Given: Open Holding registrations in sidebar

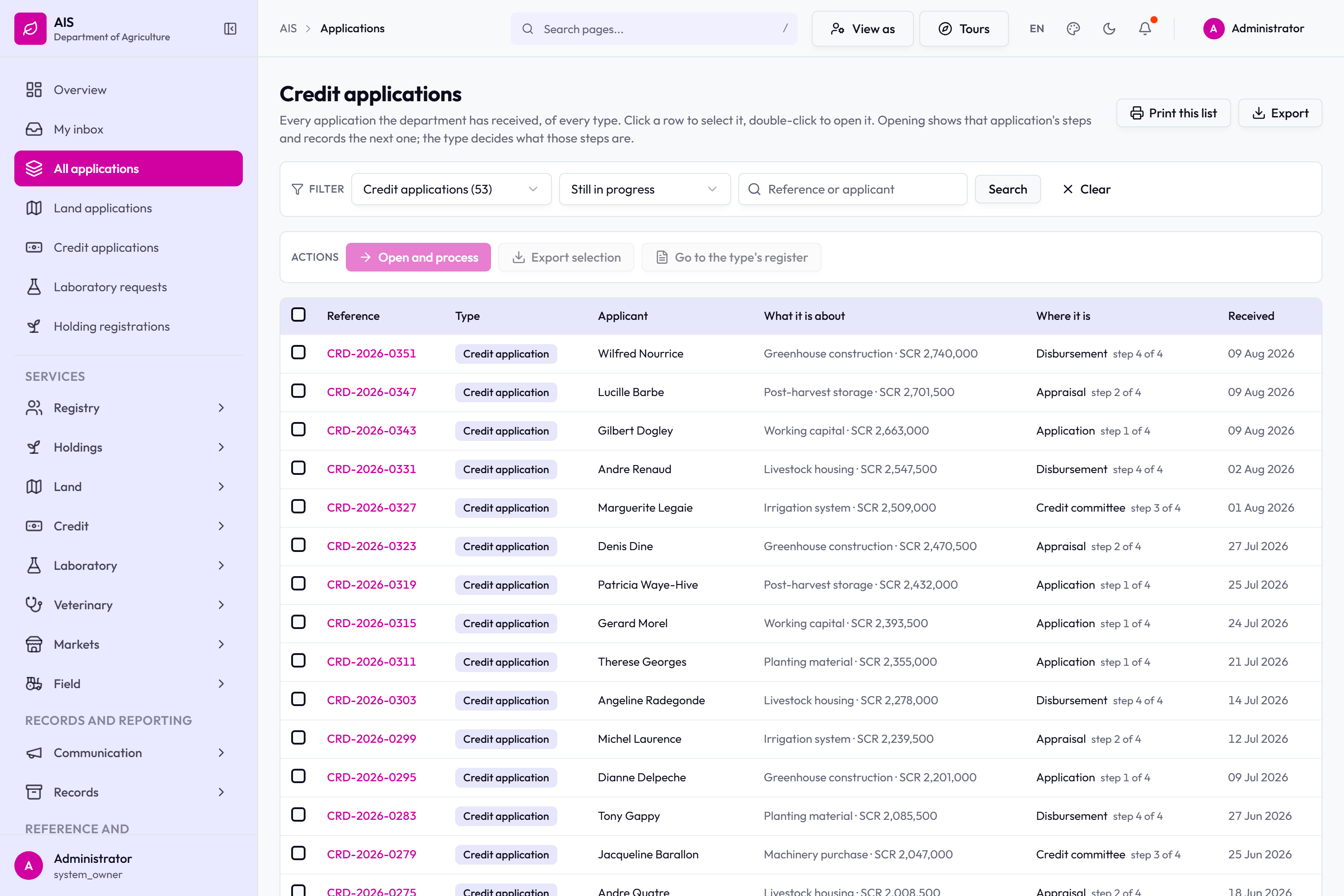Looking at the screenshot, I should tap(129, 326).
